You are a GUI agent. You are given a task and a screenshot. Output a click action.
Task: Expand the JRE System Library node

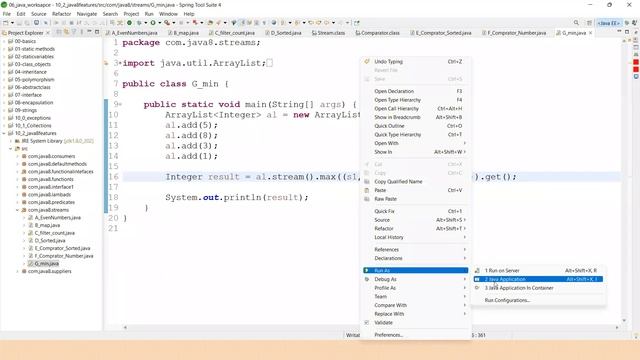11,141
